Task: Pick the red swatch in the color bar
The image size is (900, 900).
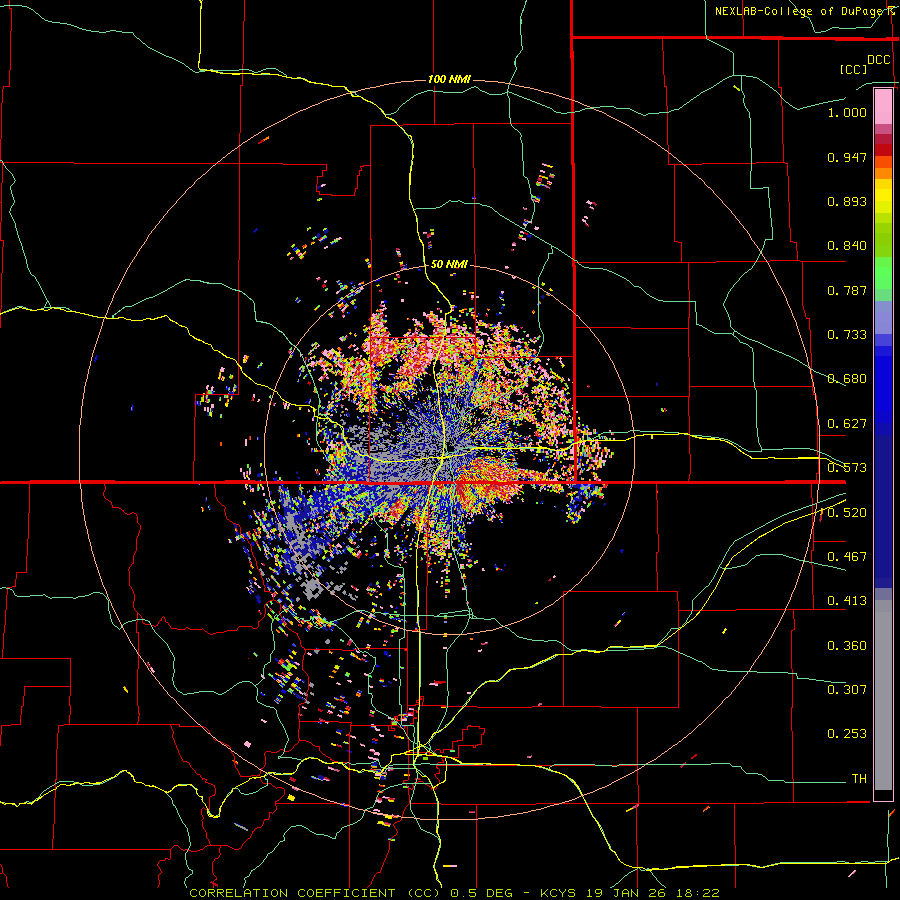Action: click(883, 150)
